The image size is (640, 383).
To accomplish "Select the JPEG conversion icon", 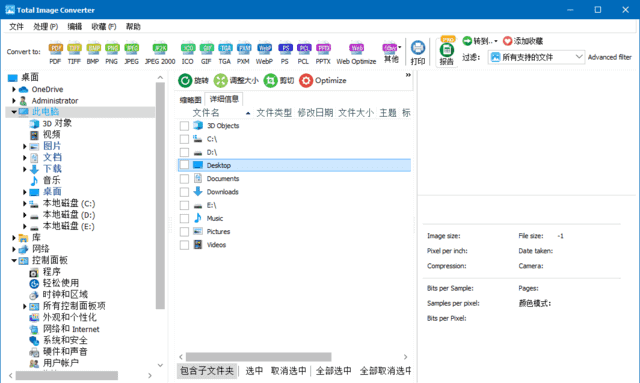I will [x=131, y=53].
